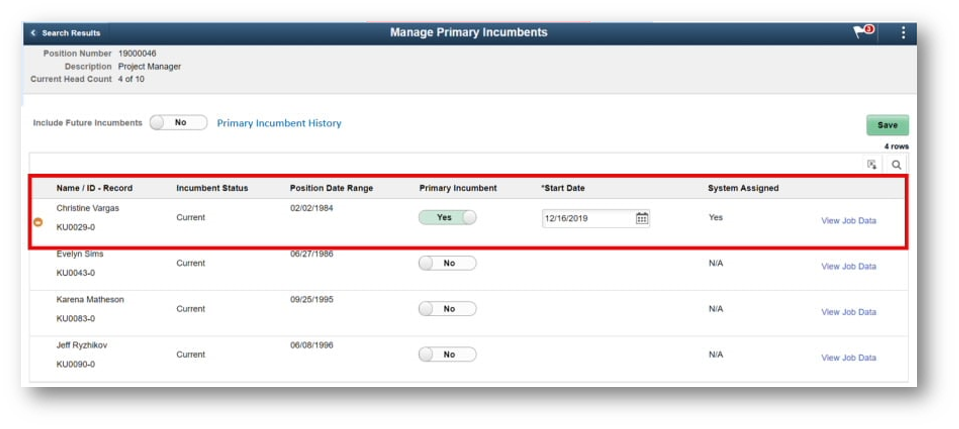
Task: Select record ID KU0043-0
Action: coord(75,273)
